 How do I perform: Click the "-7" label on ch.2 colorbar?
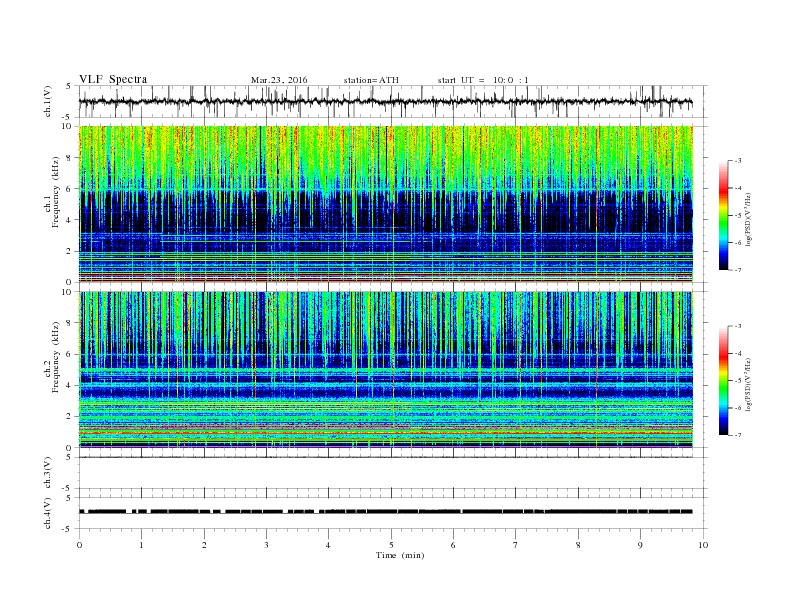pos(738,435)
